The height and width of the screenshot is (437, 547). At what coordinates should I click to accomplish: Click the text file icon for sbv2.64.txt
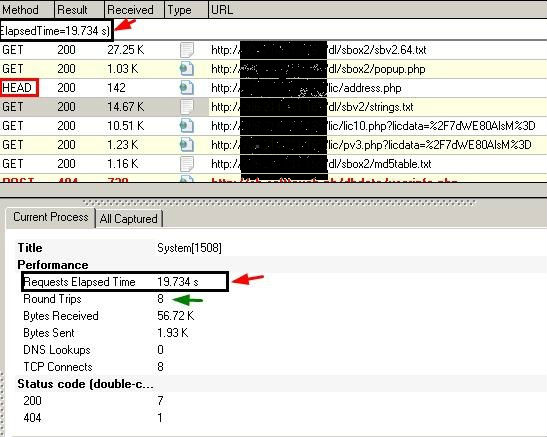coord(187,50)
